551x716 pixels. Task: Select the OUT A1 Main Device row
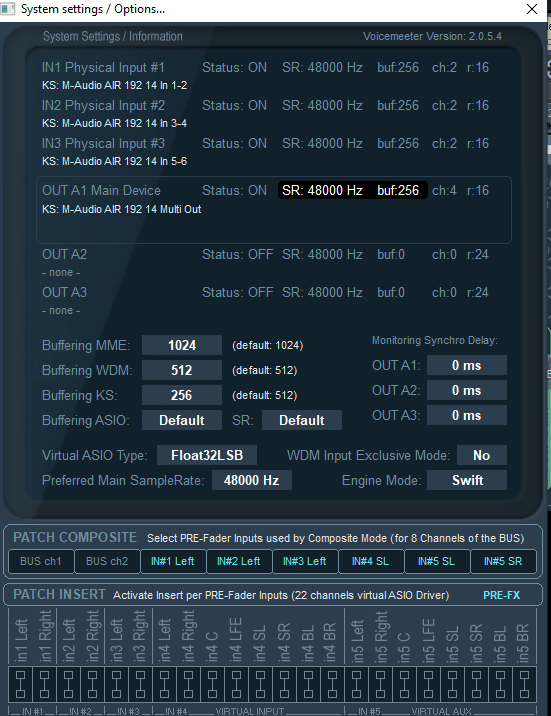coord(274,210)
